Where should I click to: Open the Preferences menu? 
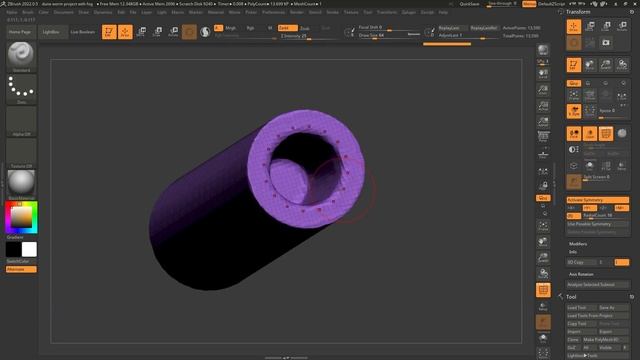[273, 12]
